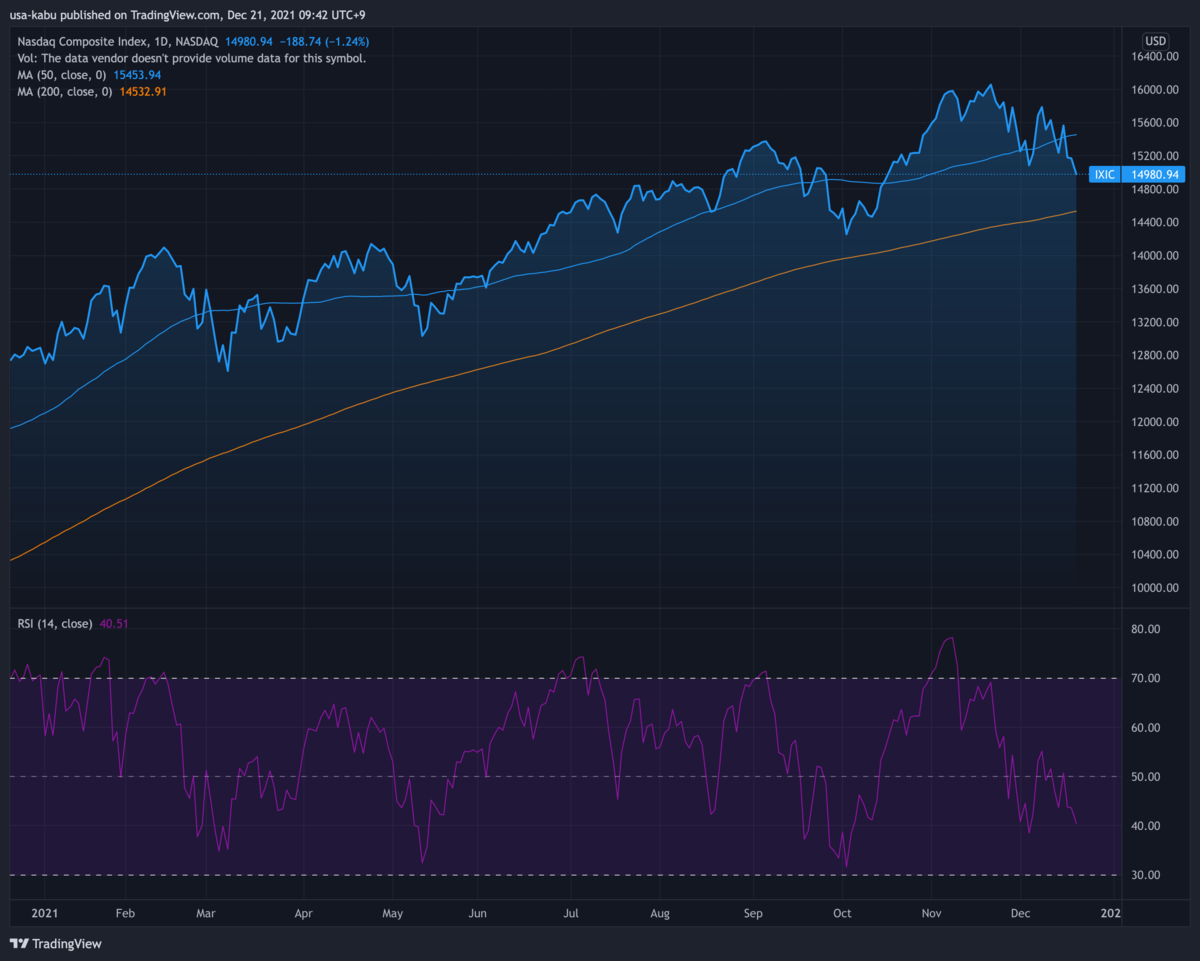
Task: Click the 12000.00 price axis label
Action: pyautogui.click(x=1156, y=422)
